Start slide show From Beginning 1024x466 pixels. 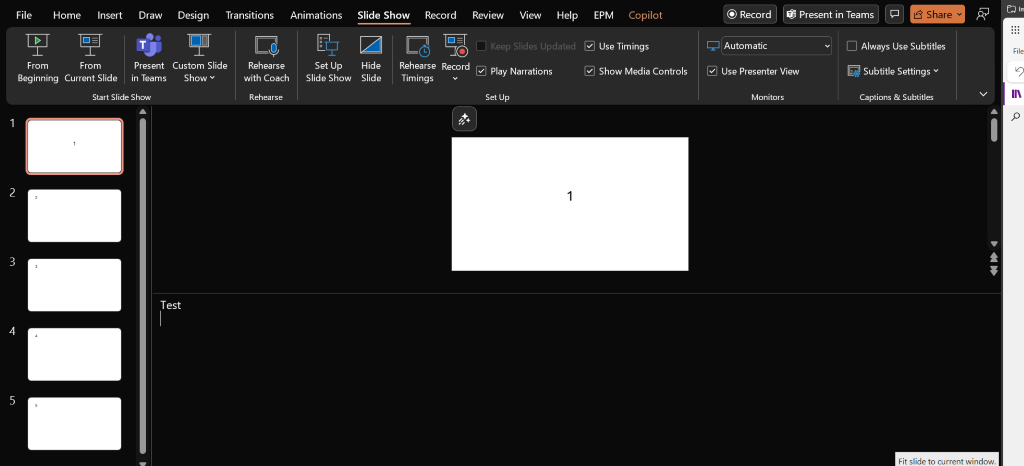tap(37, 58)
